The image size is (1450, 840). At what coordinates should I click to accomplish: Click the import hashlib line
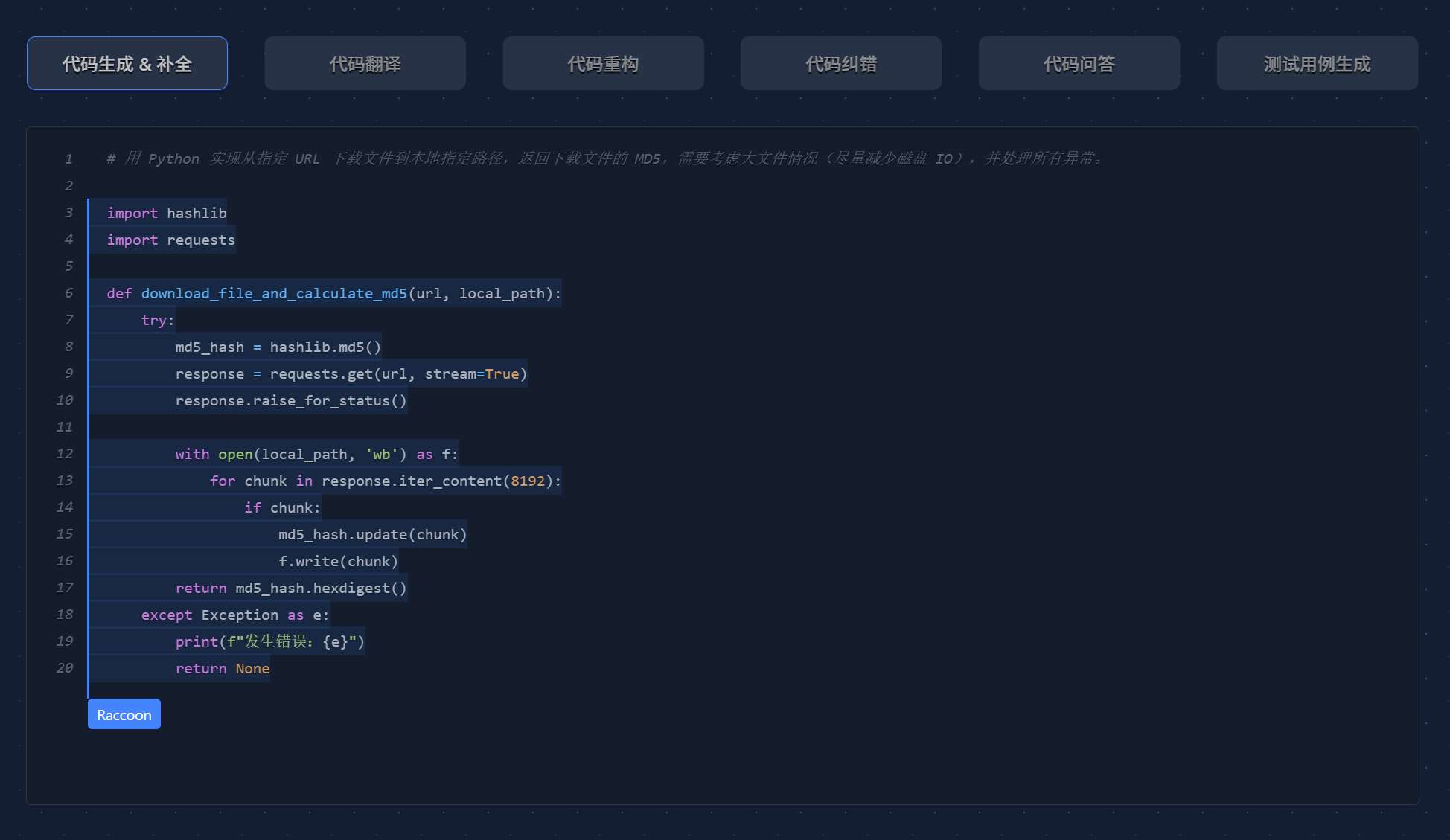click(167, 213)
